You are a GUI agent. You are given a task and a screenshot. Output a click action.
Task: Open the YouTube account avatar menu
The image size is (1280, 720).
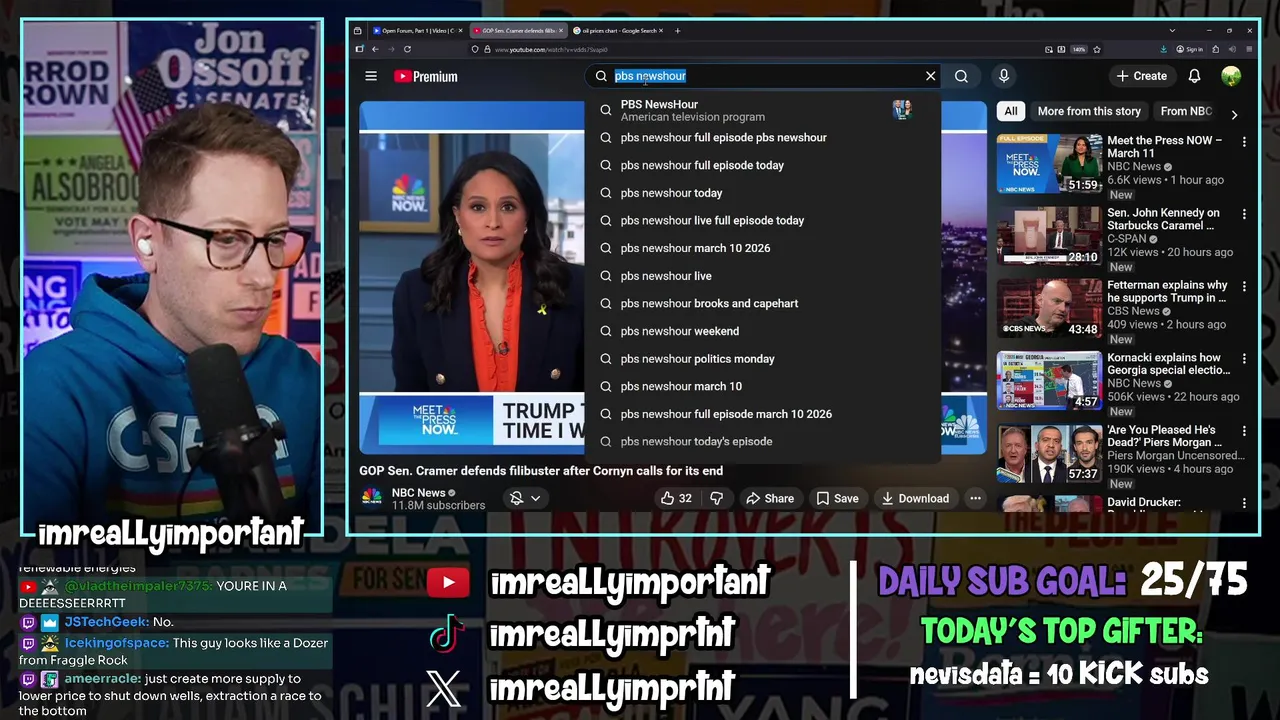(x=1231, y=76)
